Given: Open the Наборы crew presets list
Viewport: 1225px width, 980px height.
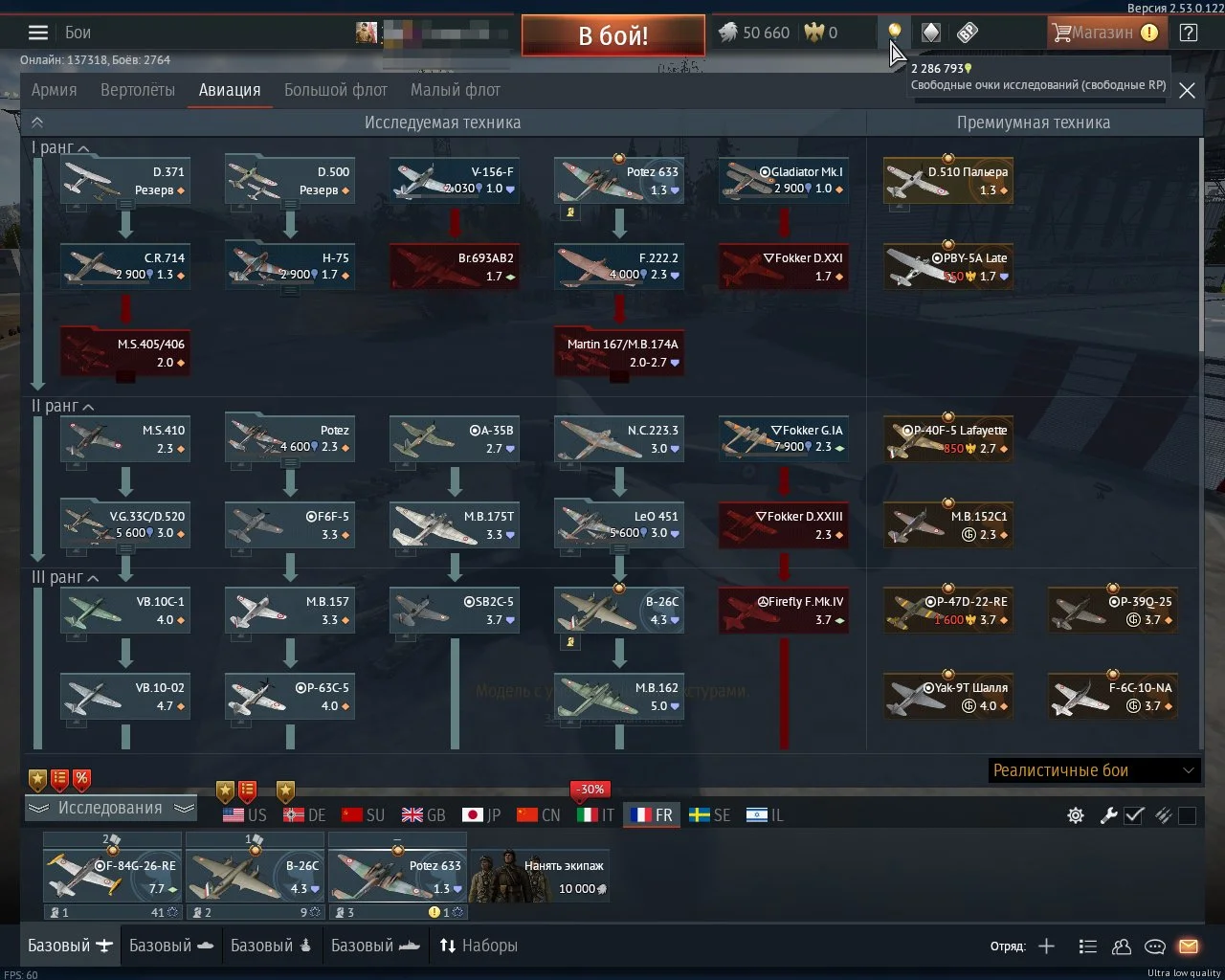Looking at the screenshot, I should pyautogui.click(x=479, y=946).
